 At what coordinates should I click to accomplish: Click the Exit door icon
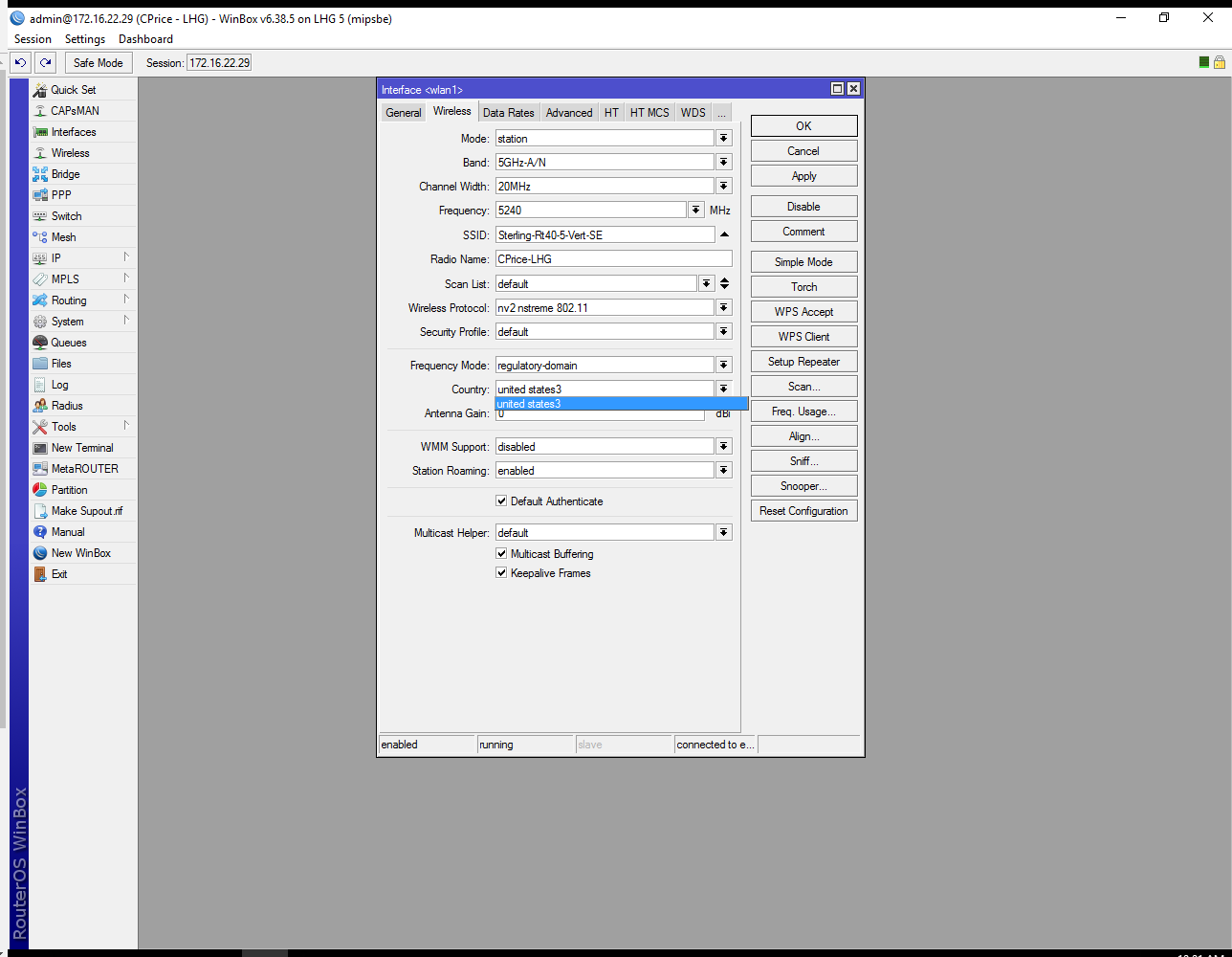click(x=40, y=574)
